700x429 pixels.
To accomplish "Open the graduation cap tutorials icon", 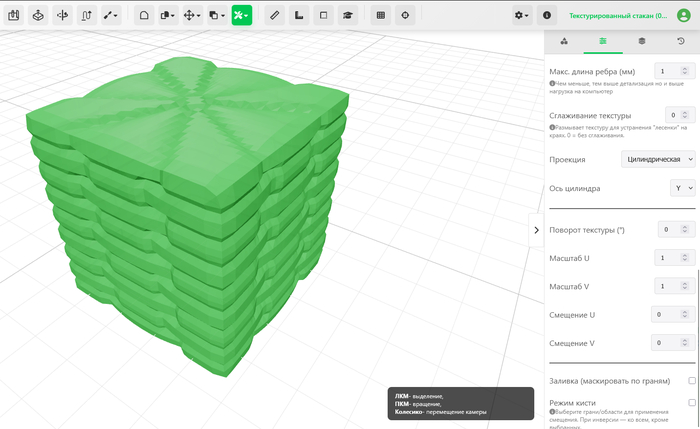I will pos(347,15).
